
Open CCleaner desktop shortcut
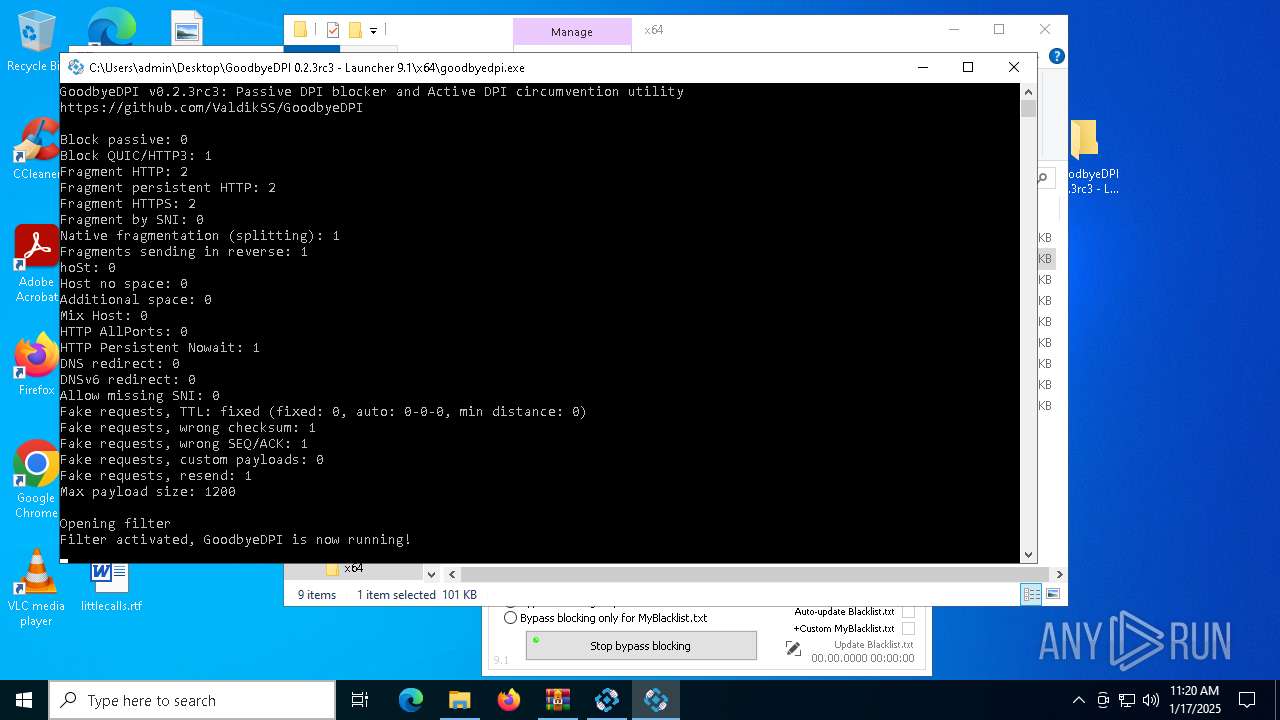pos(36,149)
